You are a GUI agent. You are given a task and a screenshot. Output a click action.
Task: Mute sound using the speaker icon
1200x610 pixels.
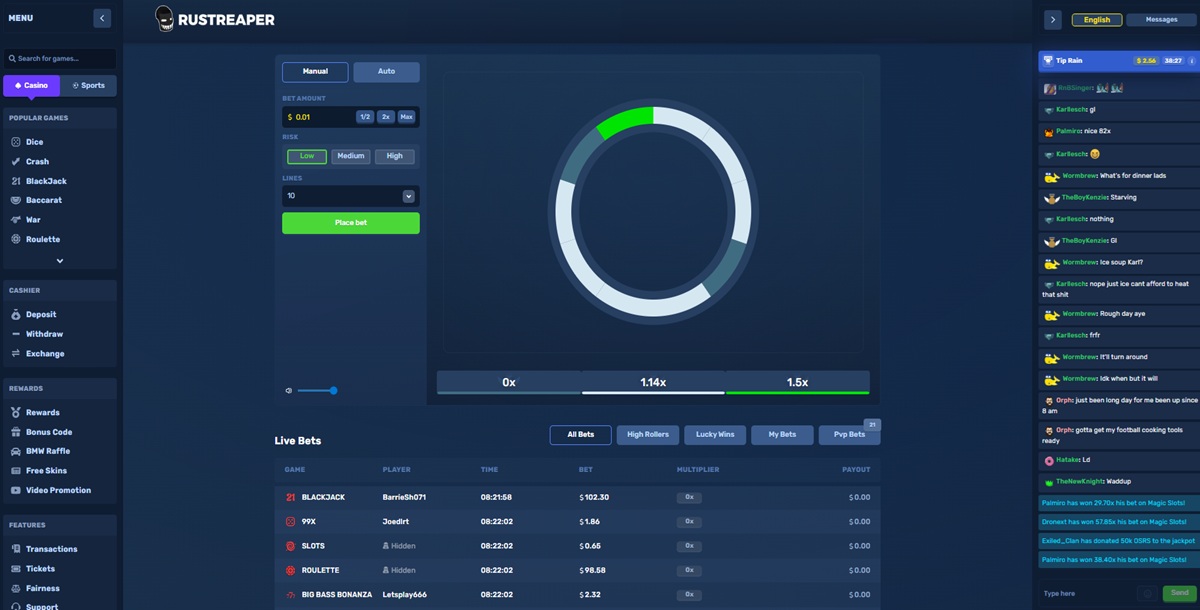289,391
